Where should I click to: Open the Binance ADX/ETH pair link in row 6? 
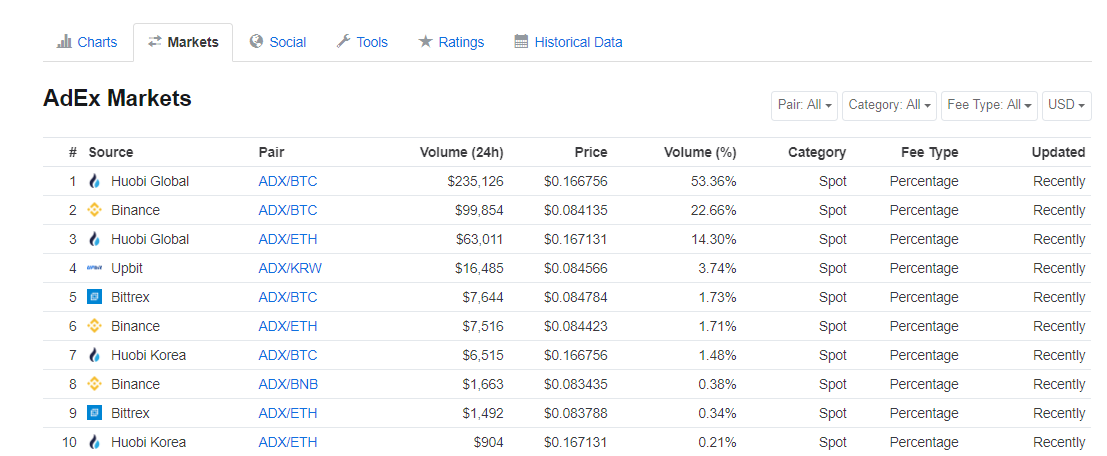click(288, 326)
